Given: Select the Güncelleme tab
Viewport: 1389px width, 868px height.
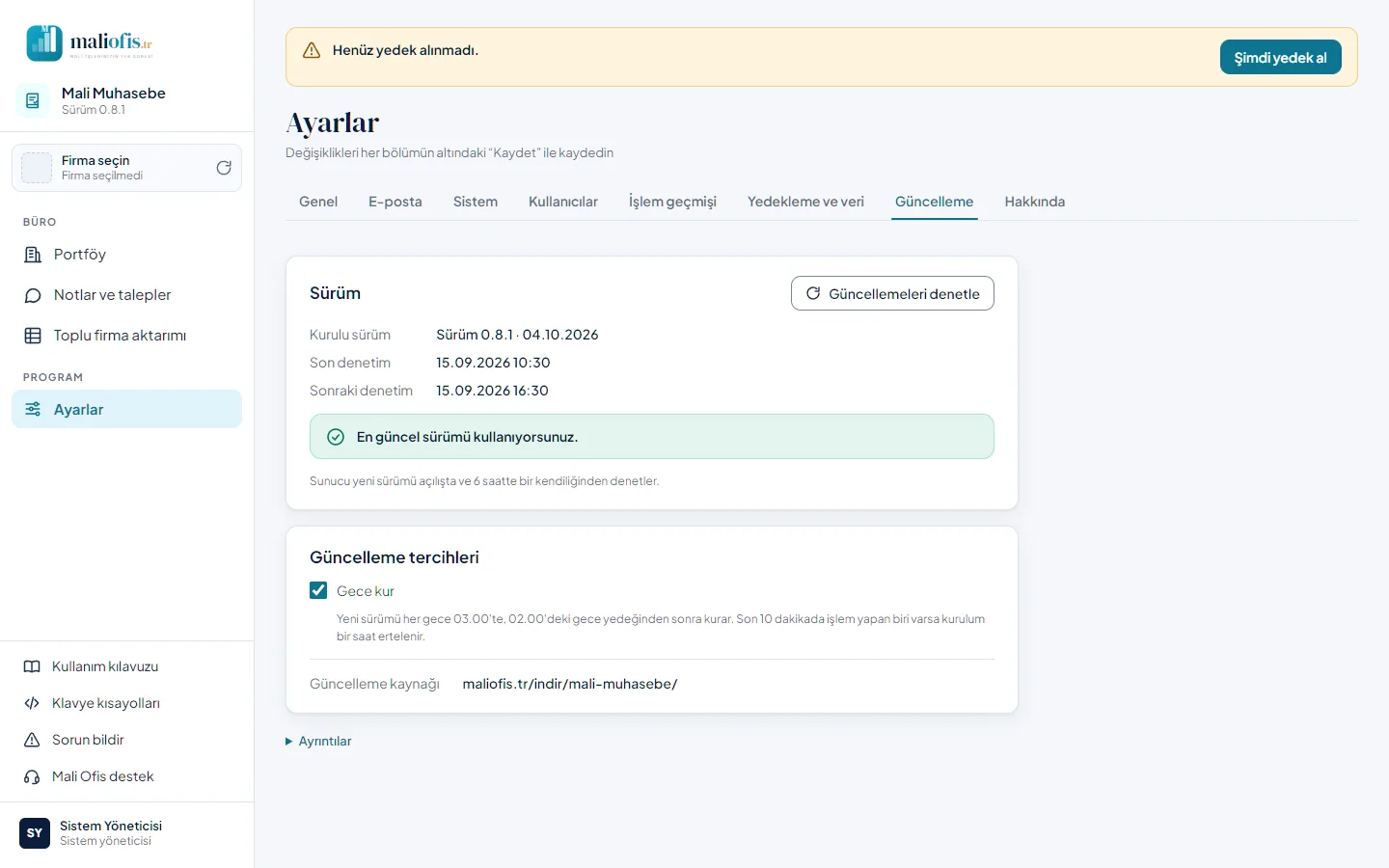Looking at the screenshot, I should coord(934,202).
